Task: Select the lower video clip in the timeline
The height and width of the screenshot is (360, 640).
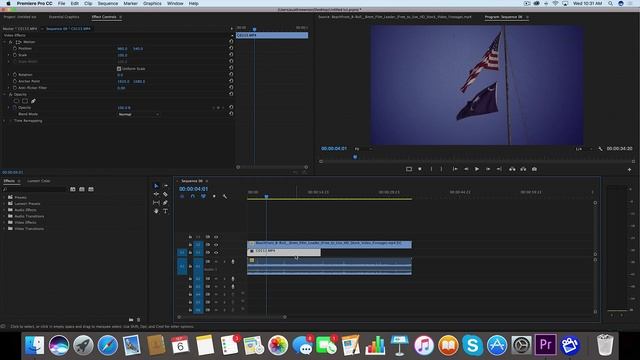Action: [x=284, y=252]
